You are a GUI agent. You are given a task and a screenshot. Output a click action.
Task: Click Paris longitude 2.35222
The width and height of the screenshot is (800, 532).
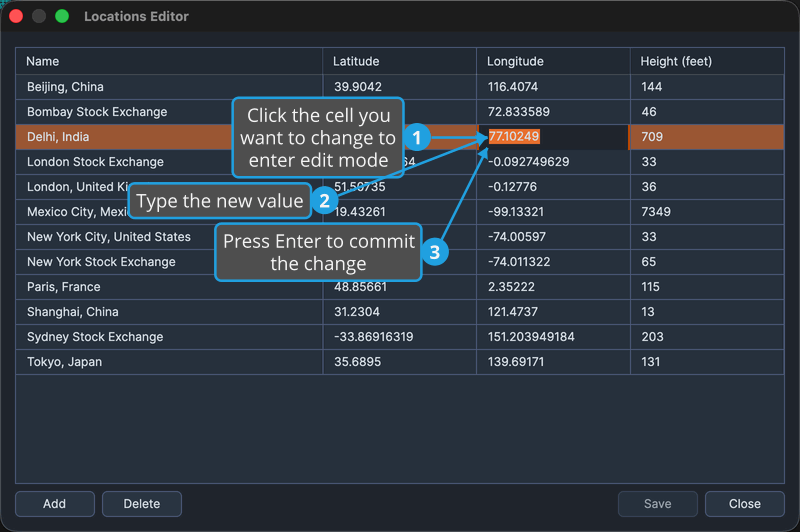click(553, 287)
